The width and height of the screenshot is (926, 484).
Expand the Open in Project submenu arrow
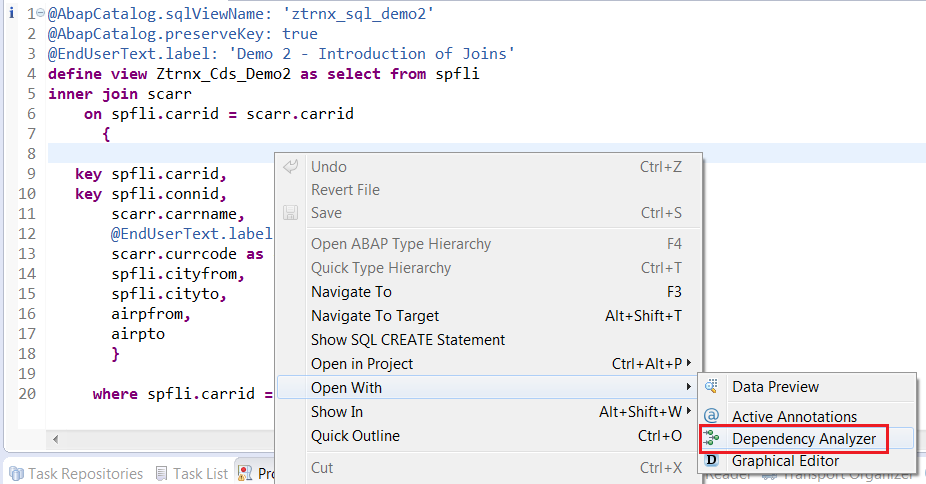tap(689, 362)
